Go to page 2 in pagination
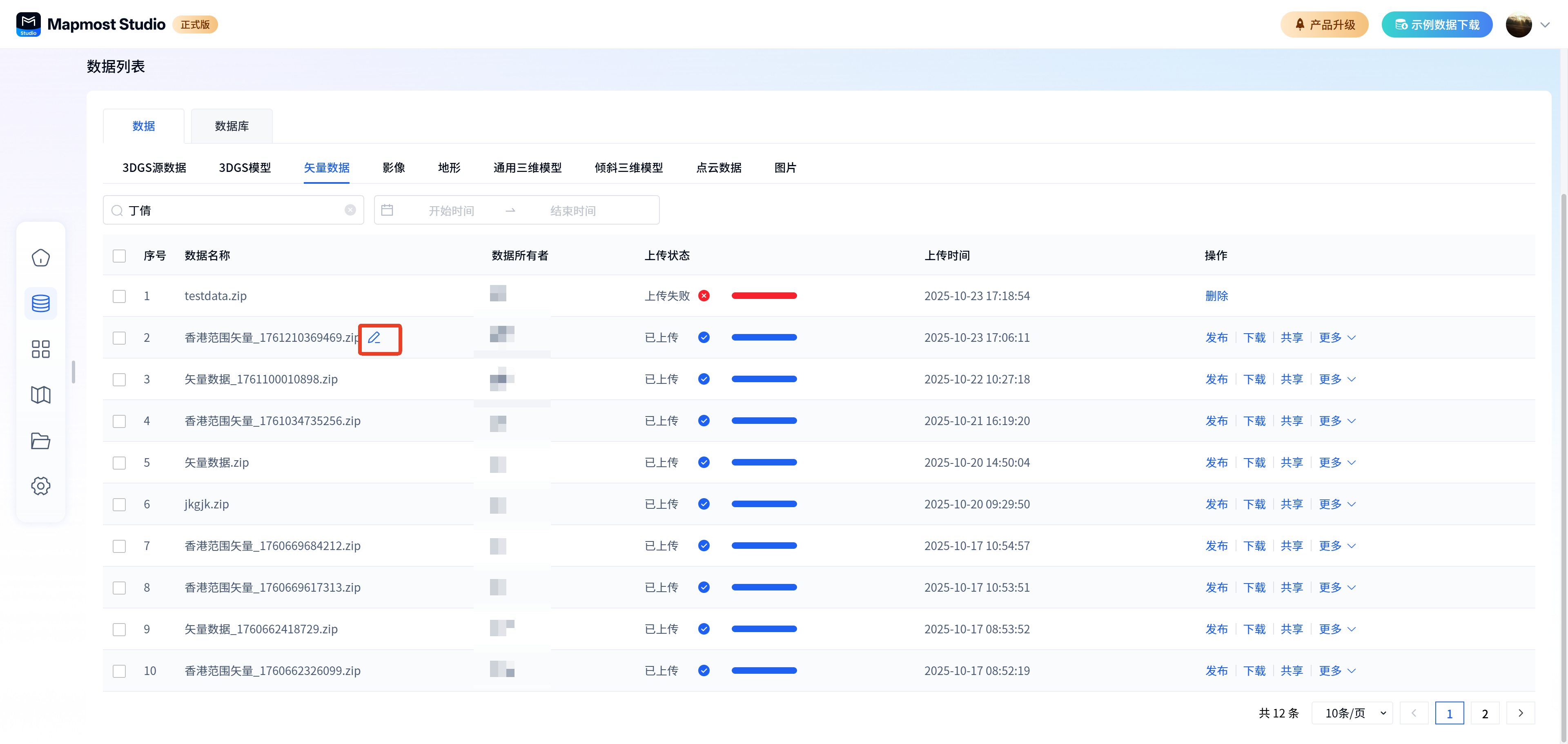The image size is (1568, 744). [1485, 713]
